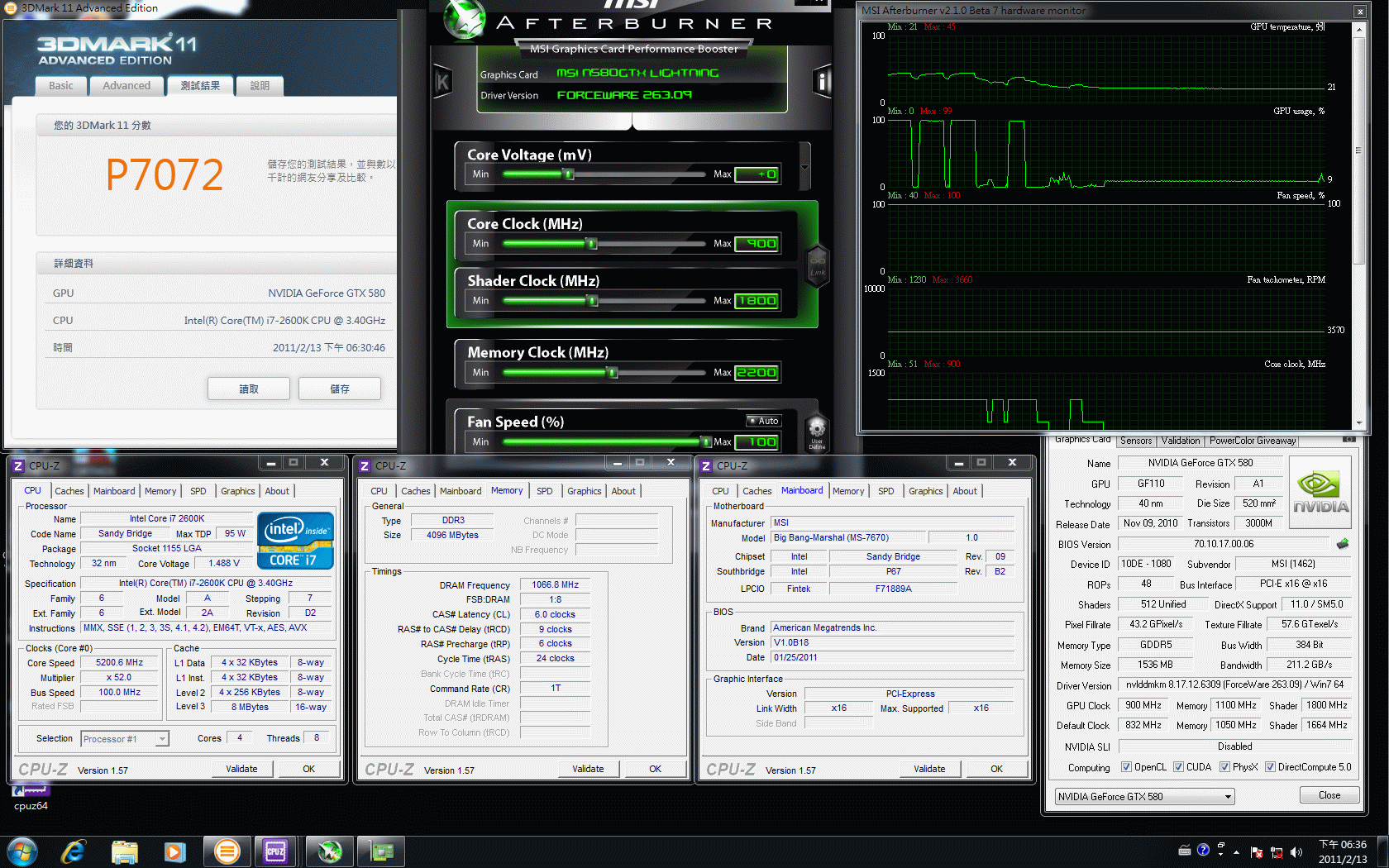
Task: Open the Windows Start menu
Action: click(x=22, y=851)
